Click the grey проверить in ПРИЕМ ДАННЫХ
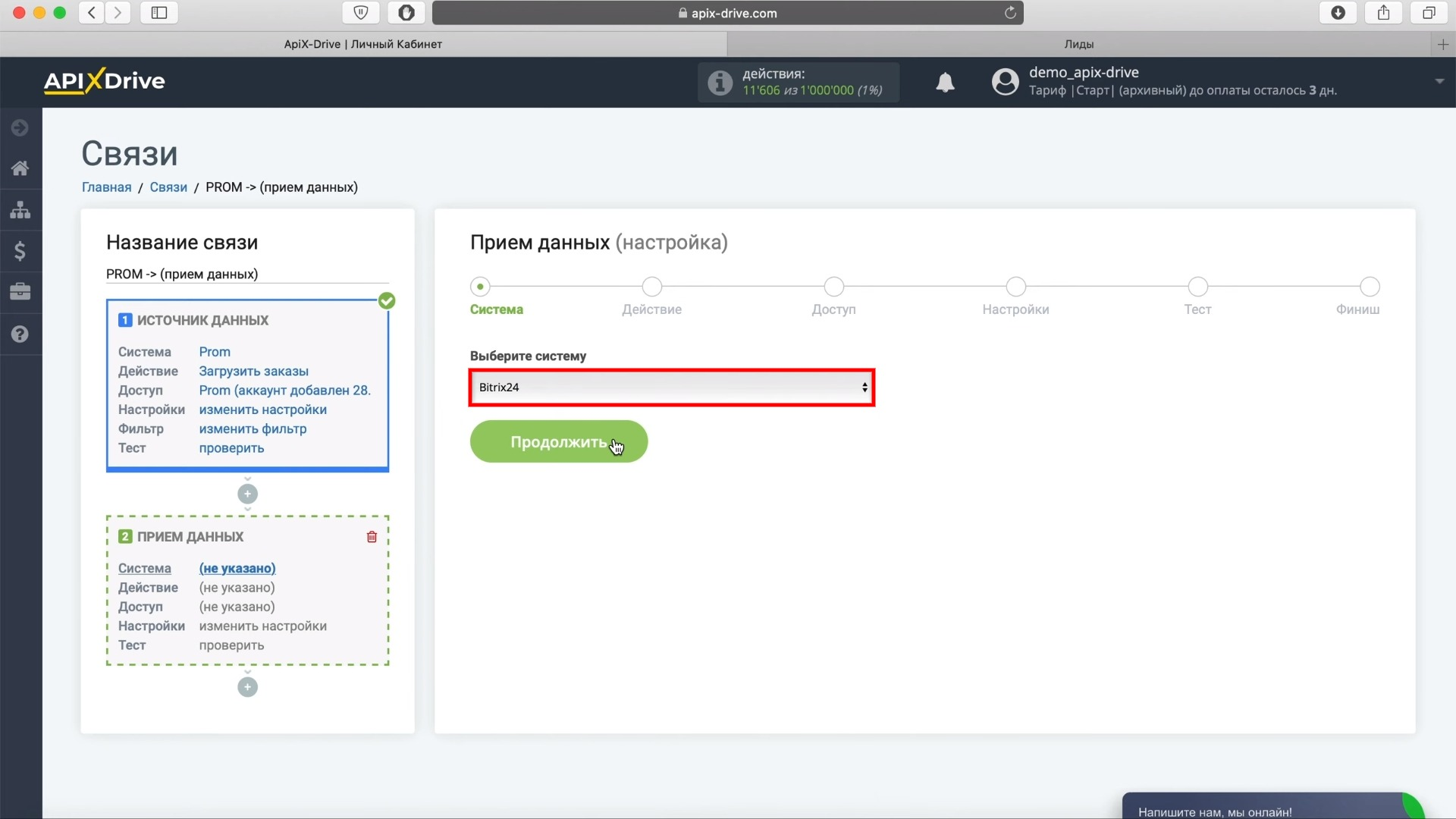 pyautogui.click(x=232, y=645)
